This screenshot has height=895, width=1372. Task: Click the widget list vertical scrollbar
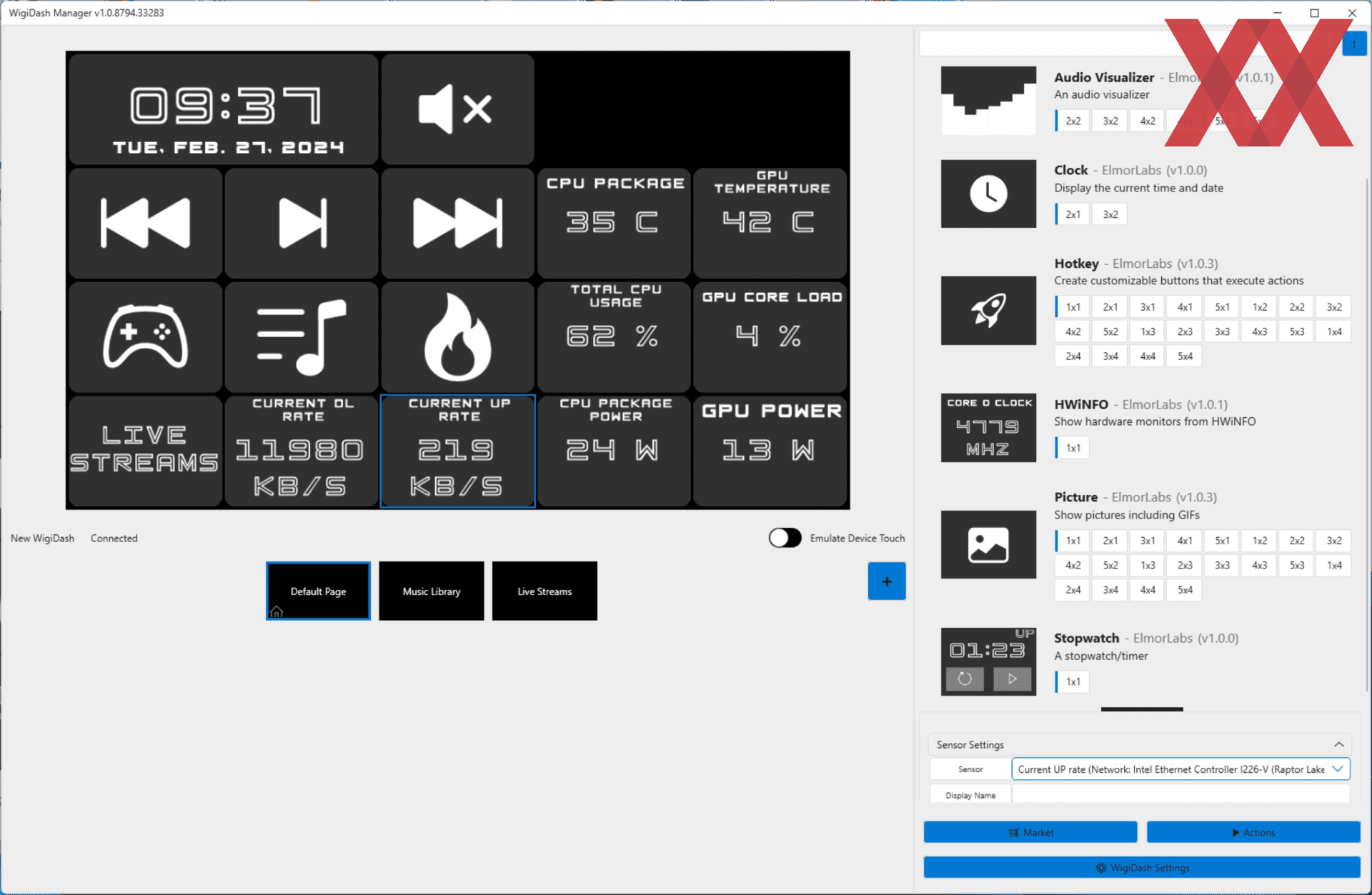(1368, 436)
